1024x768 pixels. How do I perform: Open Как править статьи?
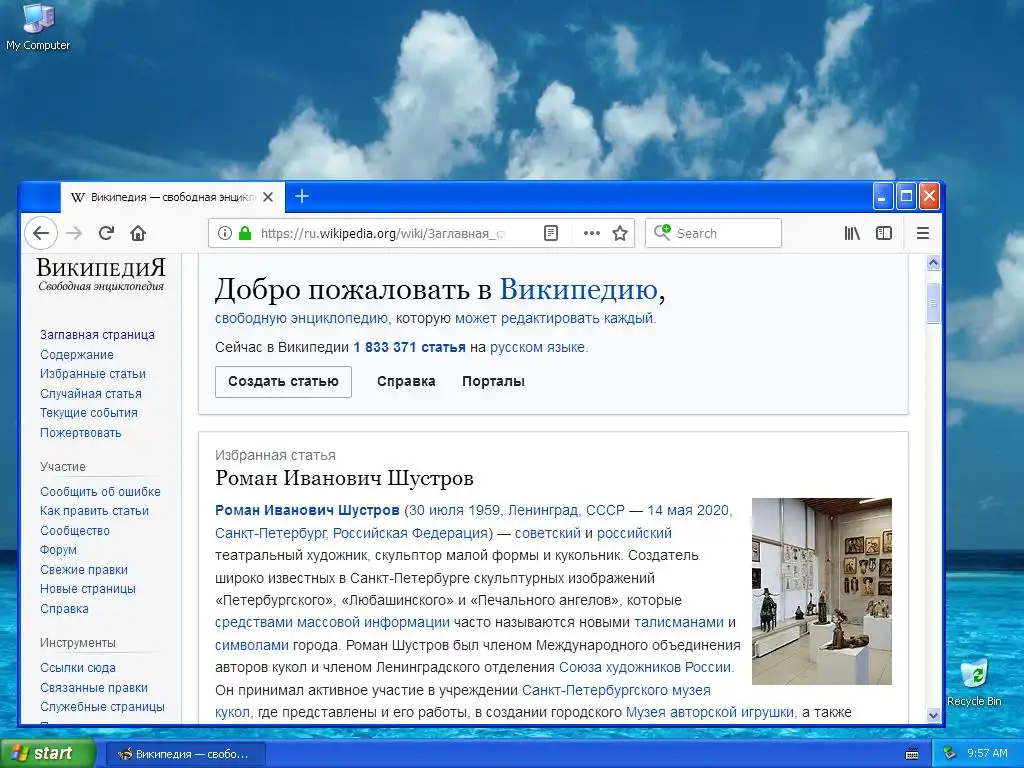(x=95, y=511)
